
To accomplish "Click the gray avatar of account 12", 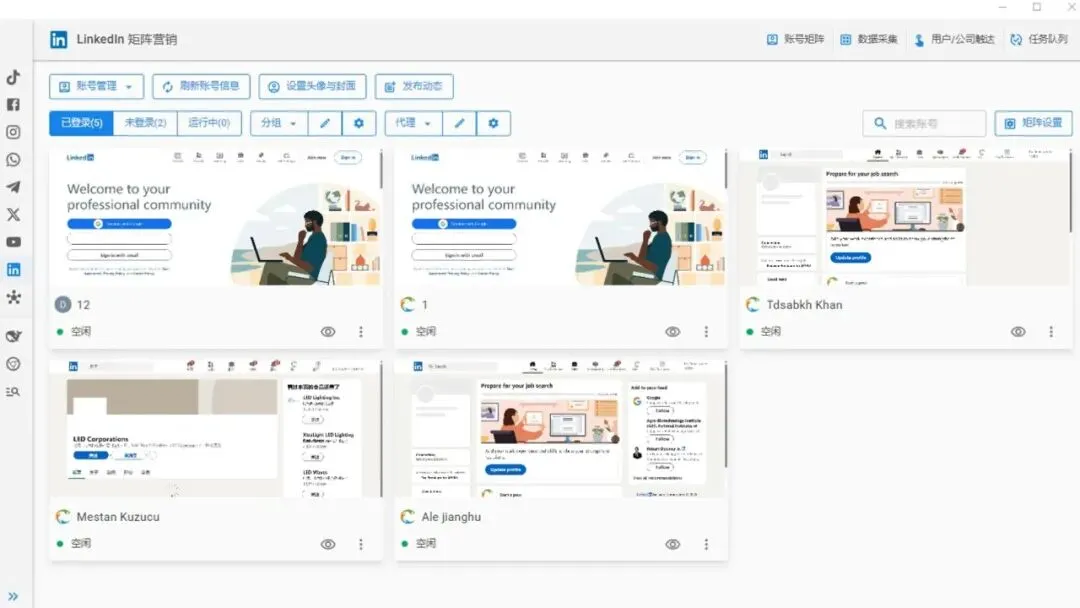I will (63, 304).
